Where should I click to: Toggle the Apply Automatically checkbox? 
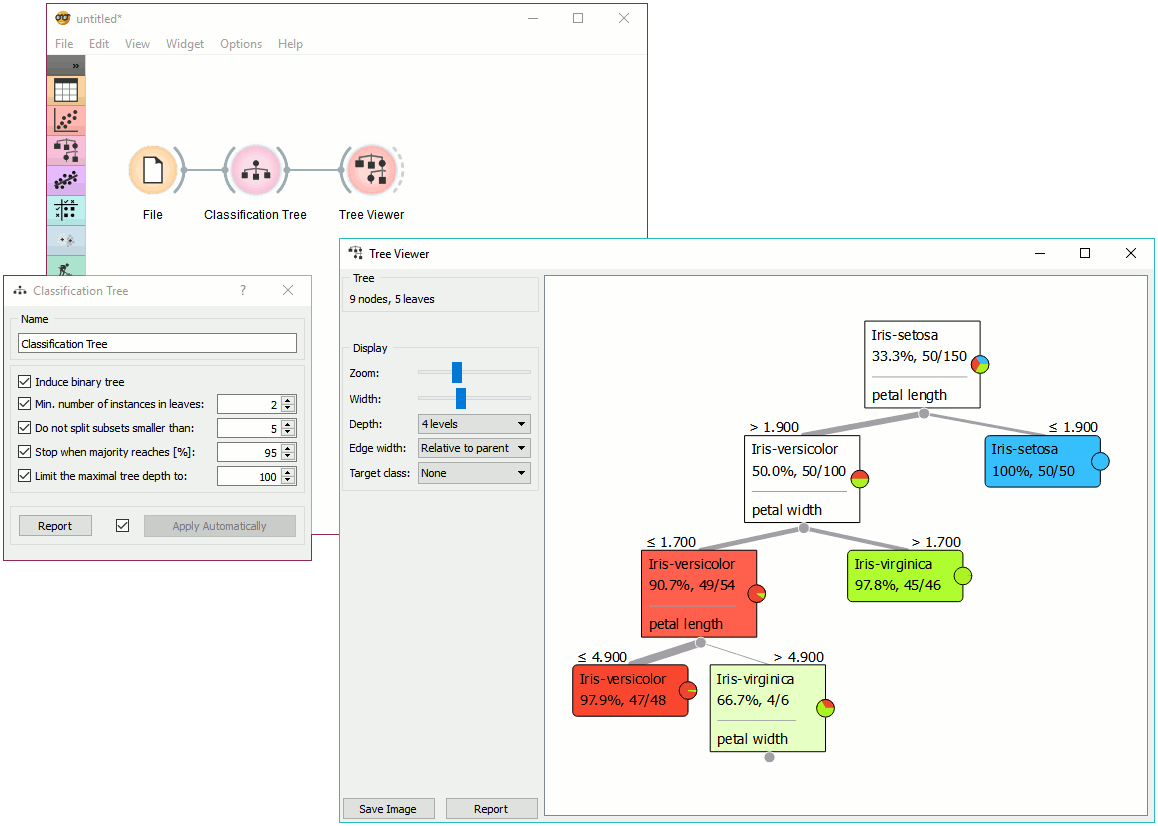[123, 525]
